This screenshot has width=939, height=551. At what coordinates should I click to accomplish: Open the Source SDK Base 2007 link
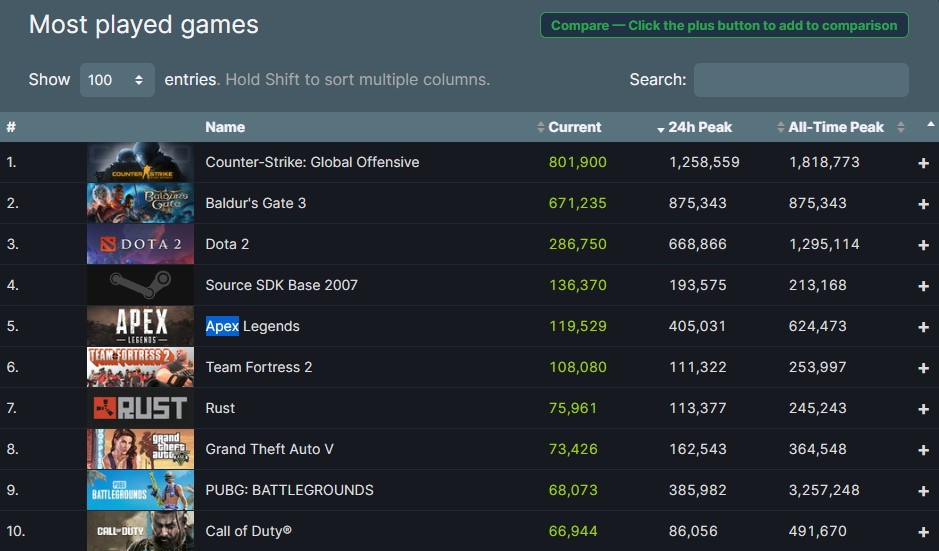(x=281, y=285)
